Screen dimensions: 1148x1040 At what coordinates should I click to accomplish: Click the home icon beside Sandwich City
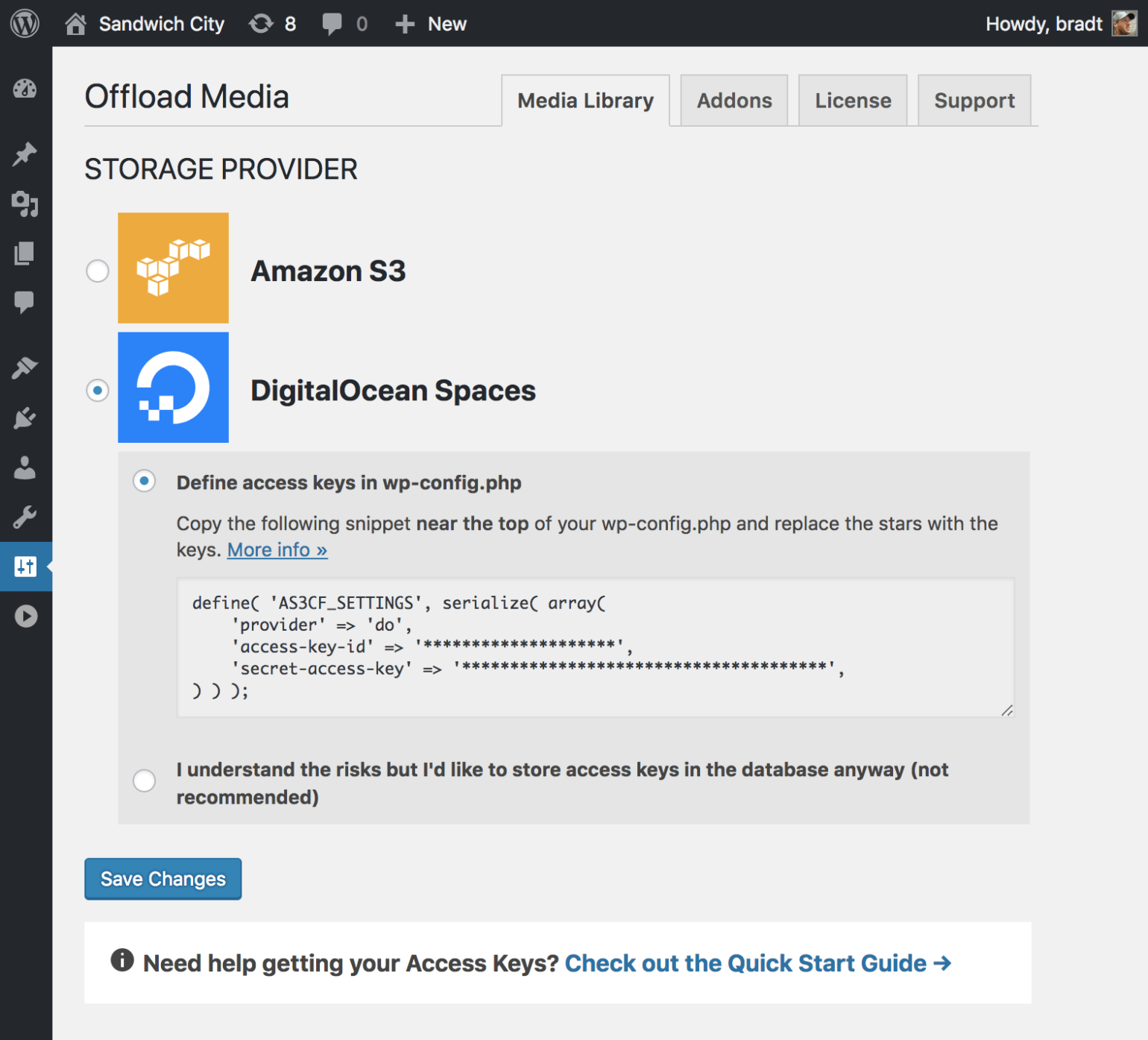[x=75, y=24]
